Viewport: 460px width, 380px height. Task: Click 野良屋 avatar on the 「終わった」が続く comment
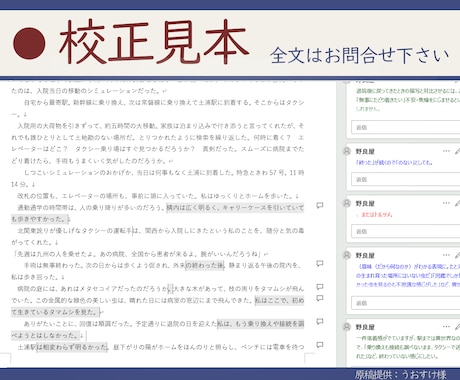tap(347, 151)
